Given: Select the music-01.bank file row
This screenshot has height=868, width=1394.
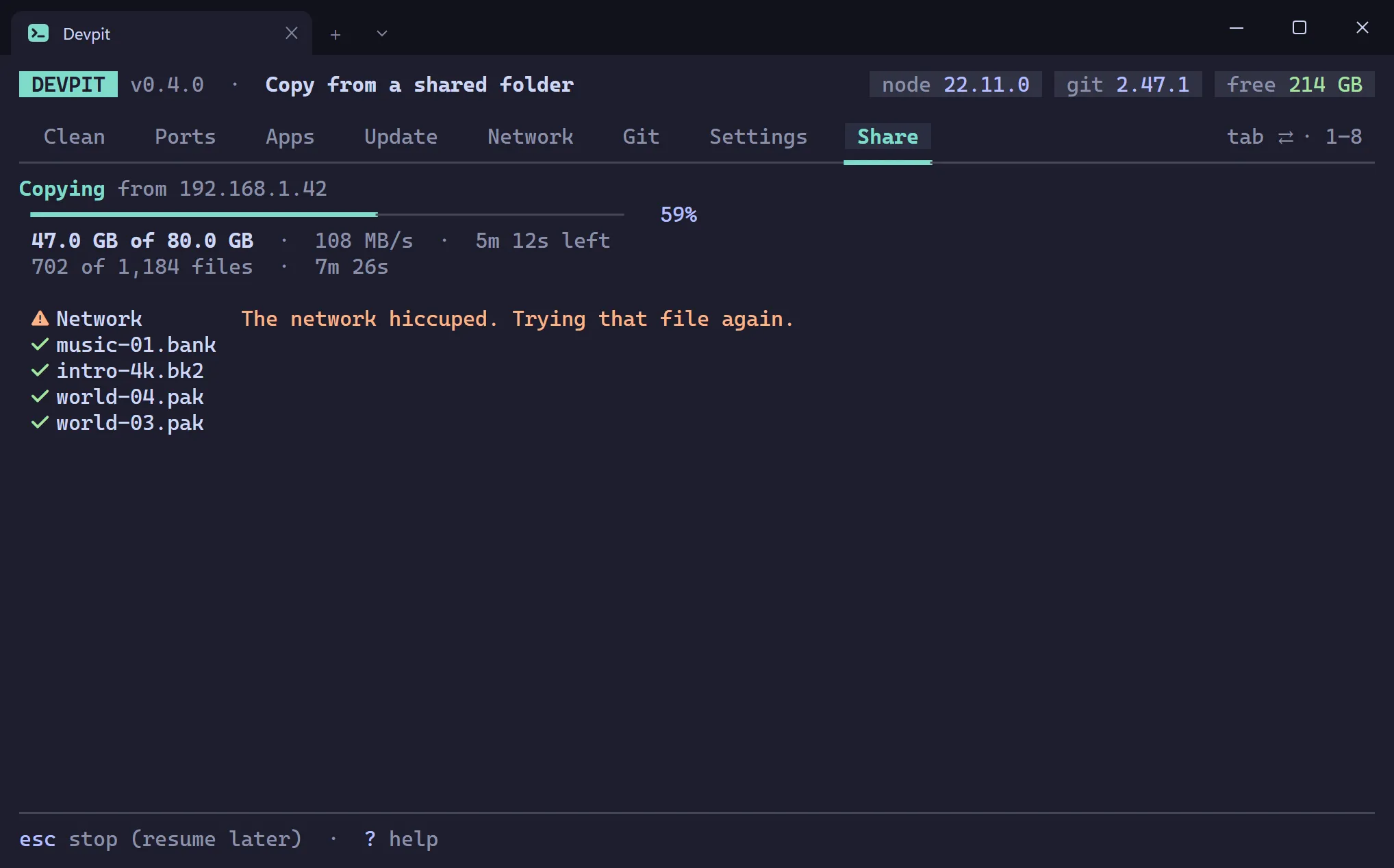Looking at the screenshot, I should coord(124,344).
